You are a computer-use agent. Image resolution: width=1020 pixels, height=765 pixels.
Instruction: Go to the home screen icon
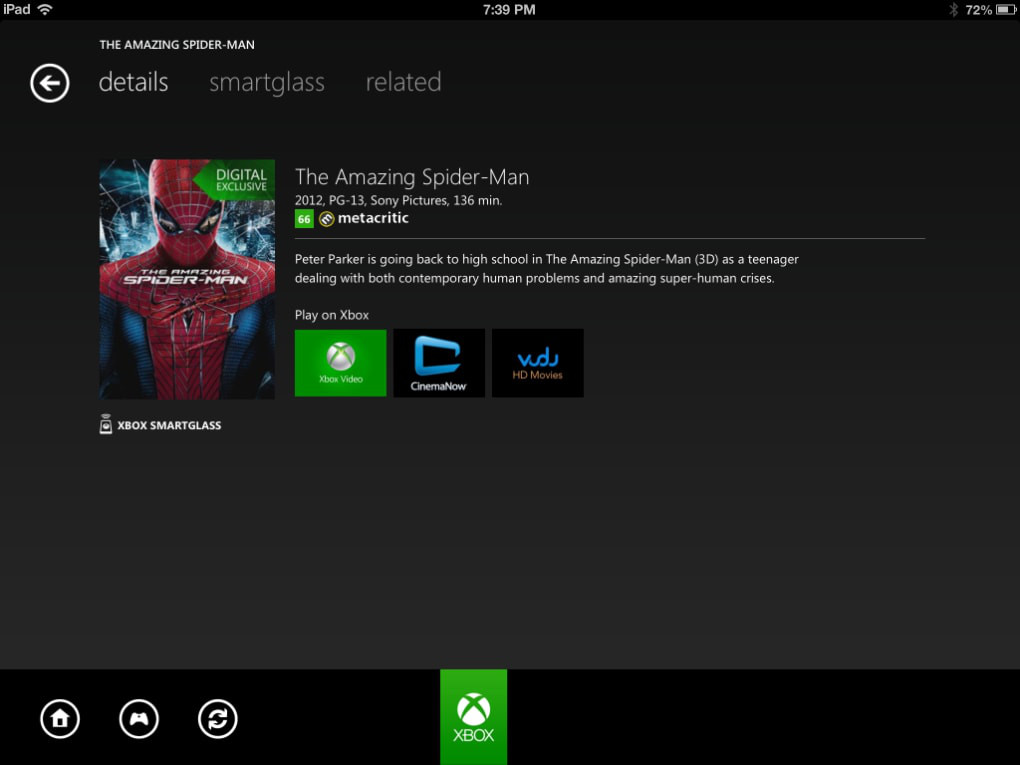point(60,719)
